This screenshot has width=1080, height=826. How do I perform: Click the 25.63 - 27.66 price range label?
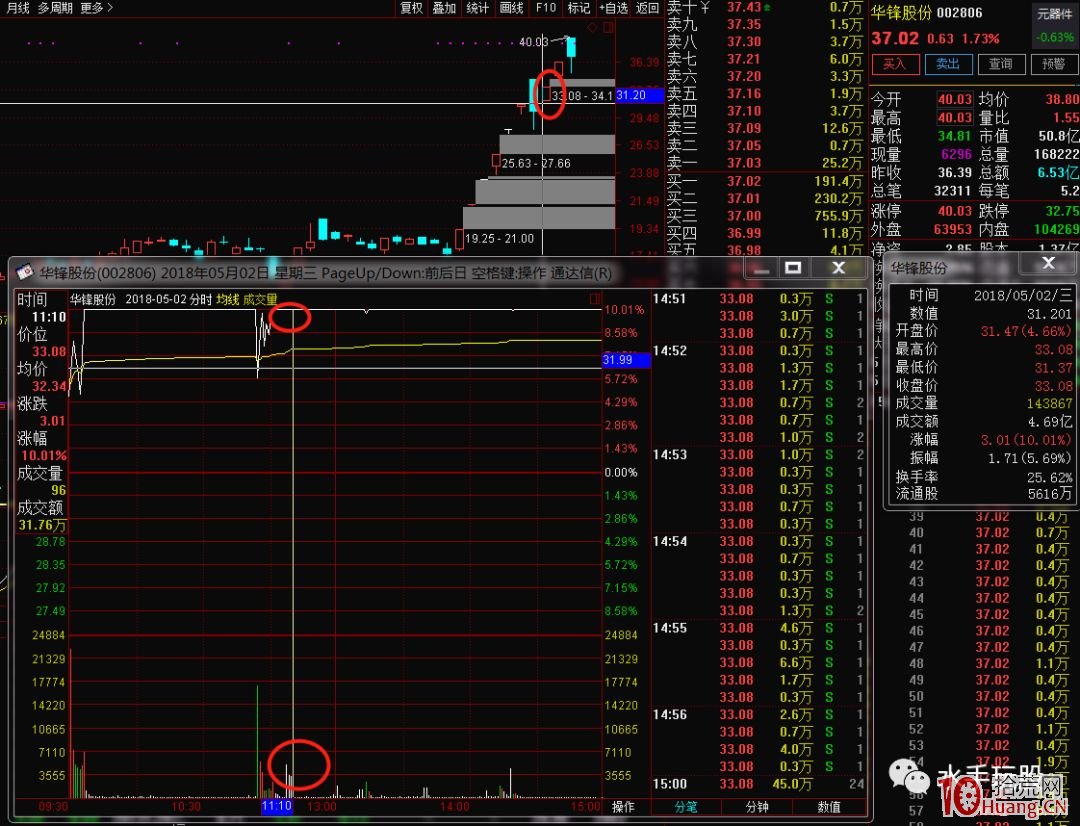pos(536,163)
